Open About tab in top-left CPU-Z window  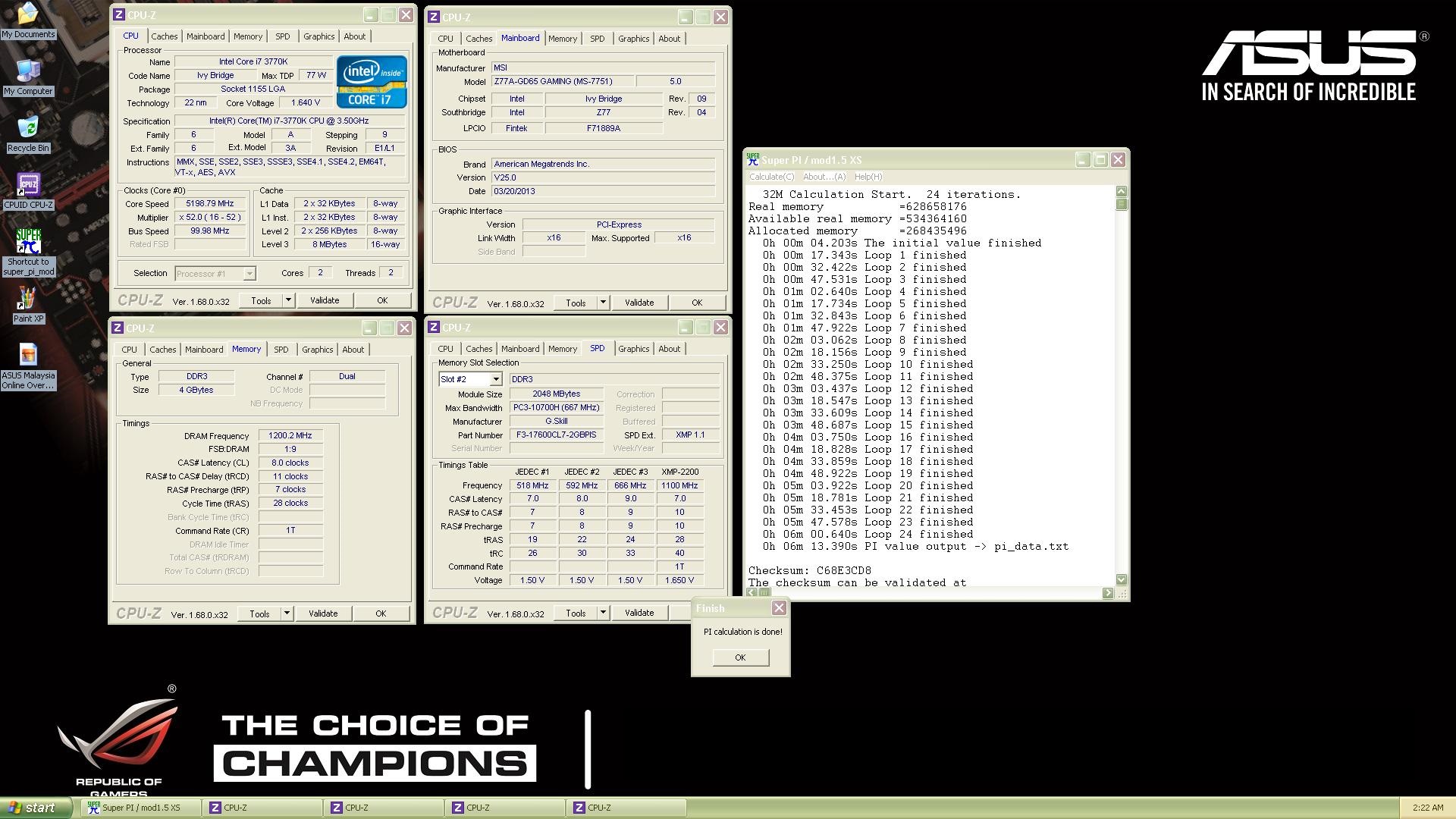354,36
